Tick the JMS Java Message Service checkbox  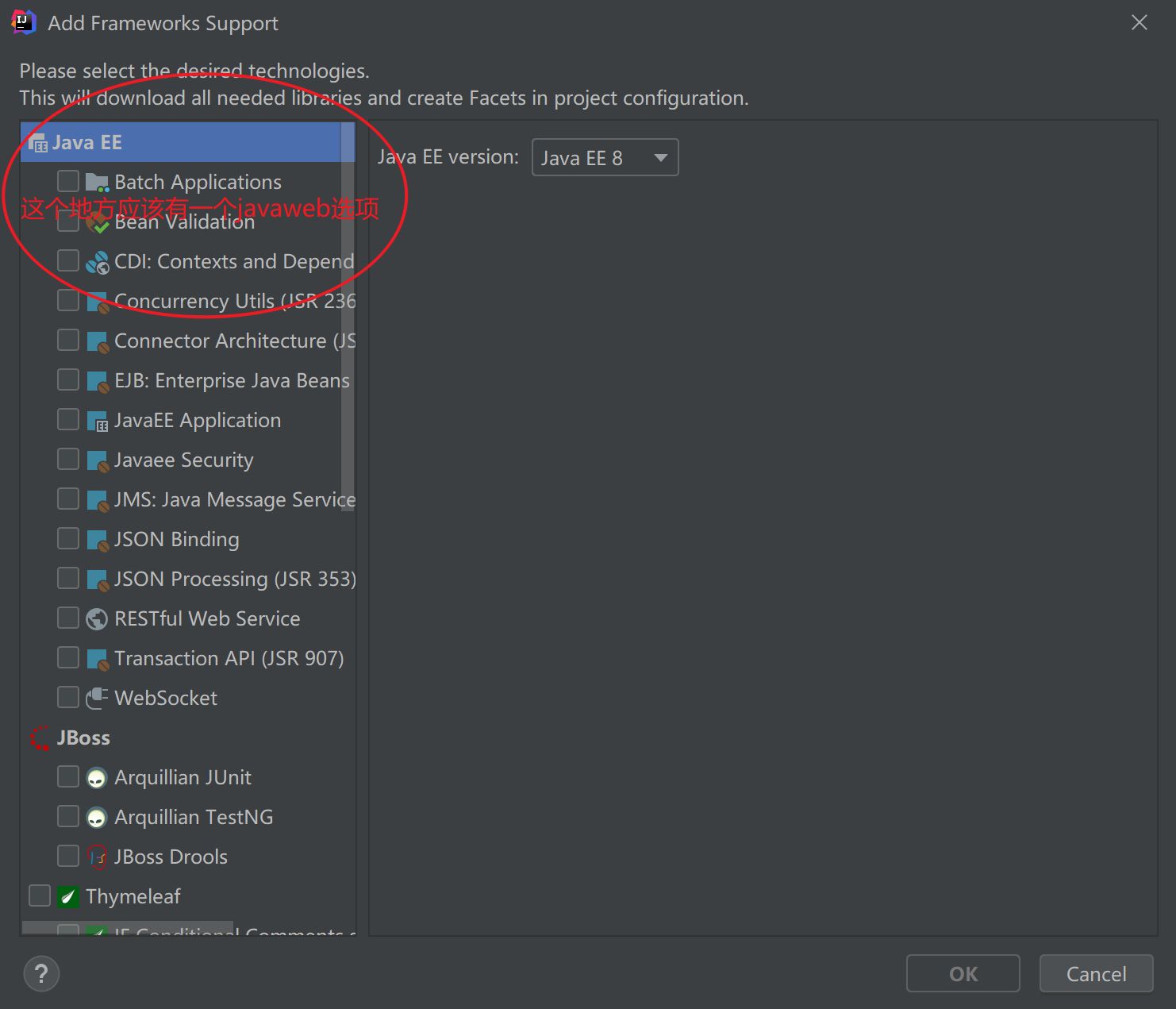(x=68, y=499)
